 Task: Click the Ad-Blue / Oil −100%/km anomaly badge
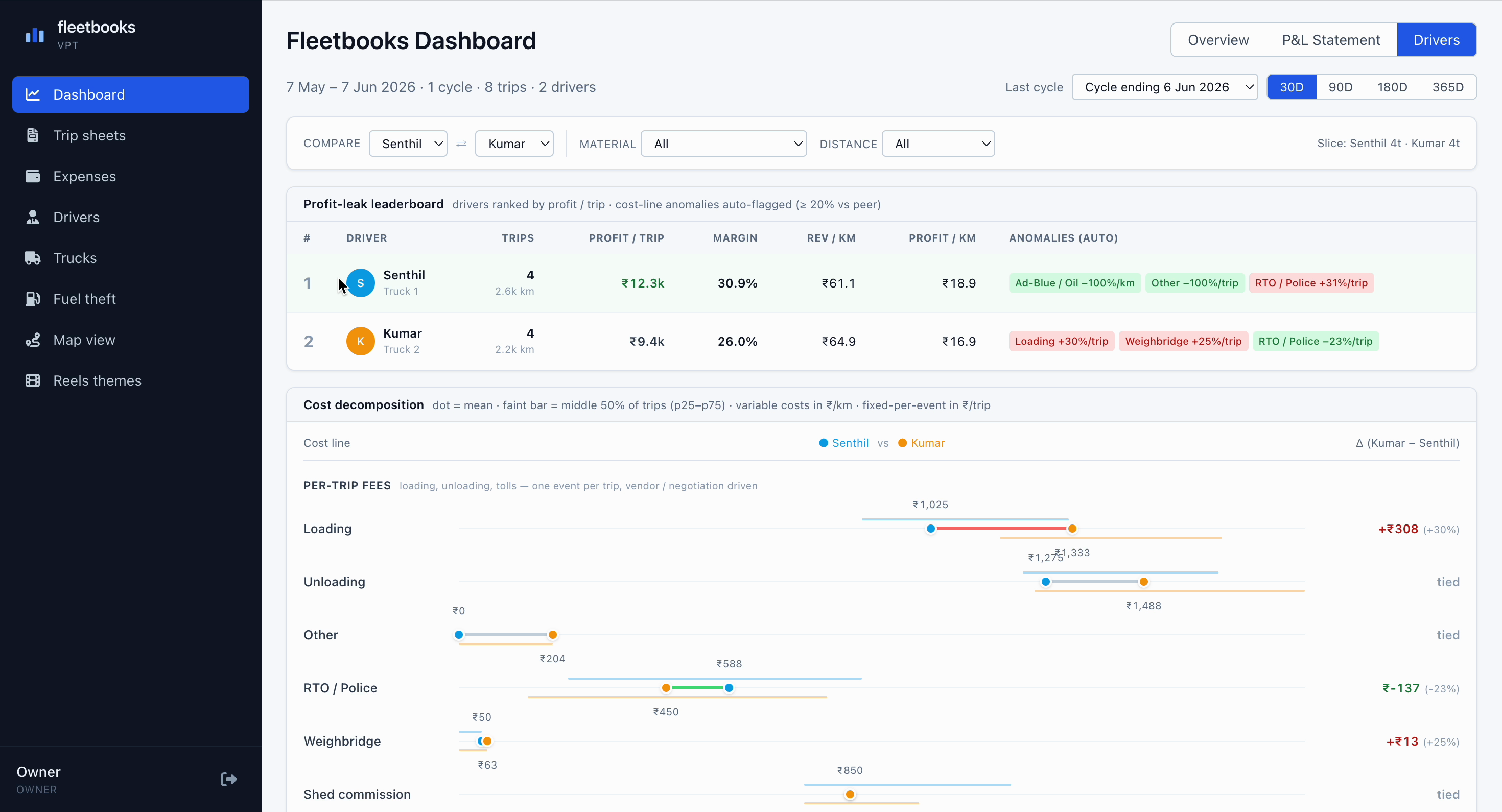click(x=1074, y=283)
